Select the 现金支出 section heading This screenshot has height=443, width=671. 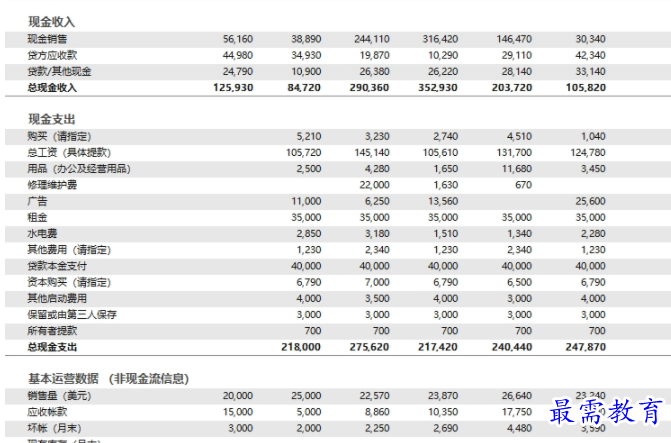point(51,119)
